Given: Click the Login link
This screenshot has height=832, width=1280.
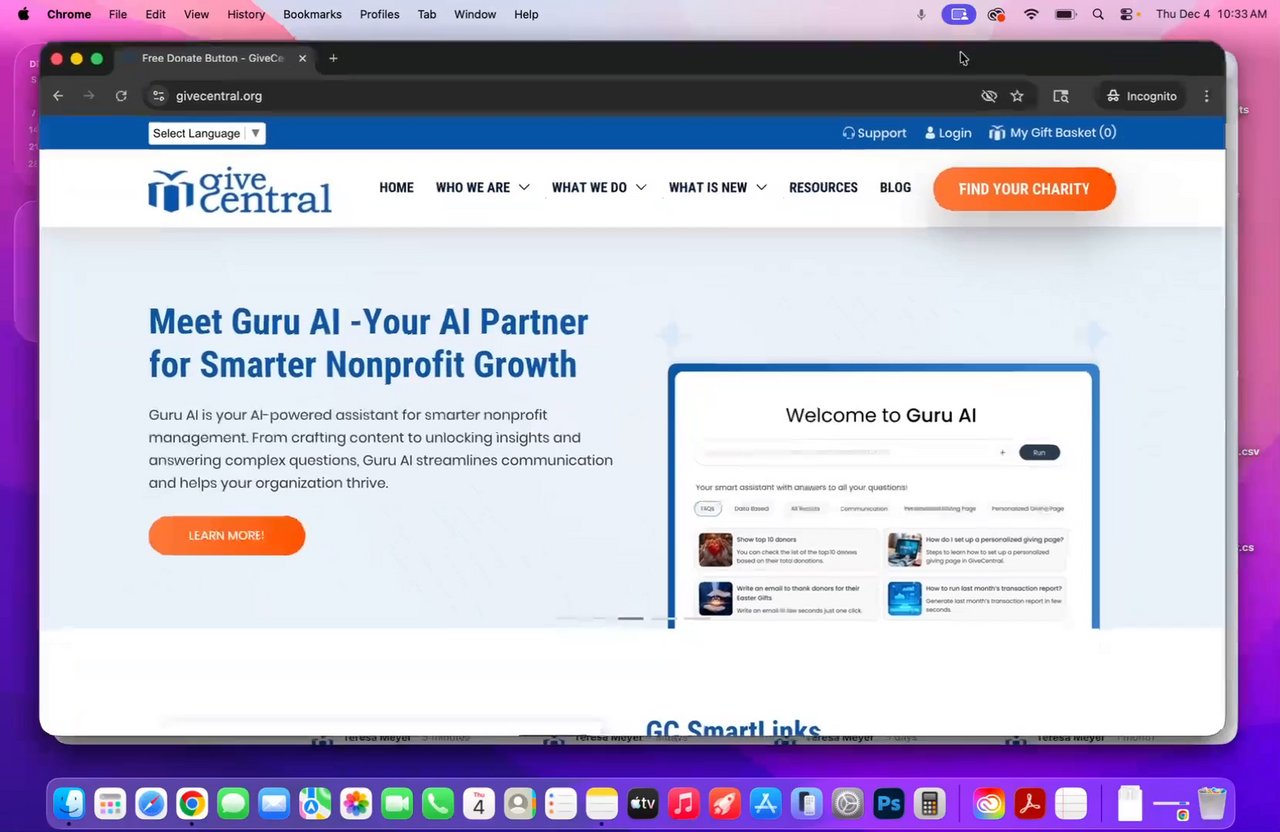Looking at the screenshot, I should pyautogui.click(x=948, y=133).
